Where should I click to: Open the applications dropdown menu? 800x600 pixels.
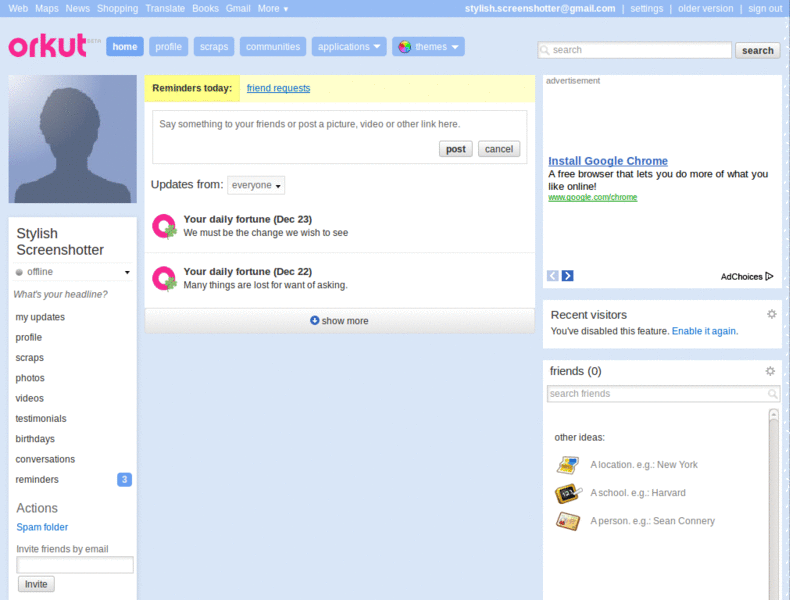click(349, 47)
